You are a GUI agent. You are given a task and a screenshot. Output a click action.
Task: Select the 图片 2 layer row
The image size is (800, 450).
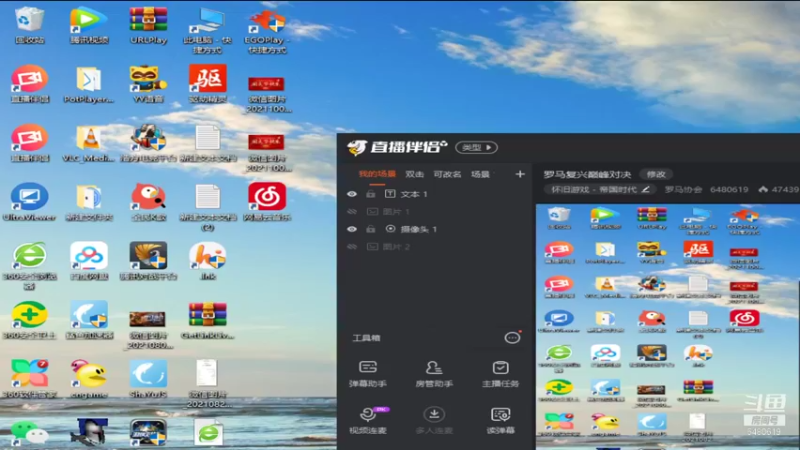pyautogui.click(x=436, y=247)
